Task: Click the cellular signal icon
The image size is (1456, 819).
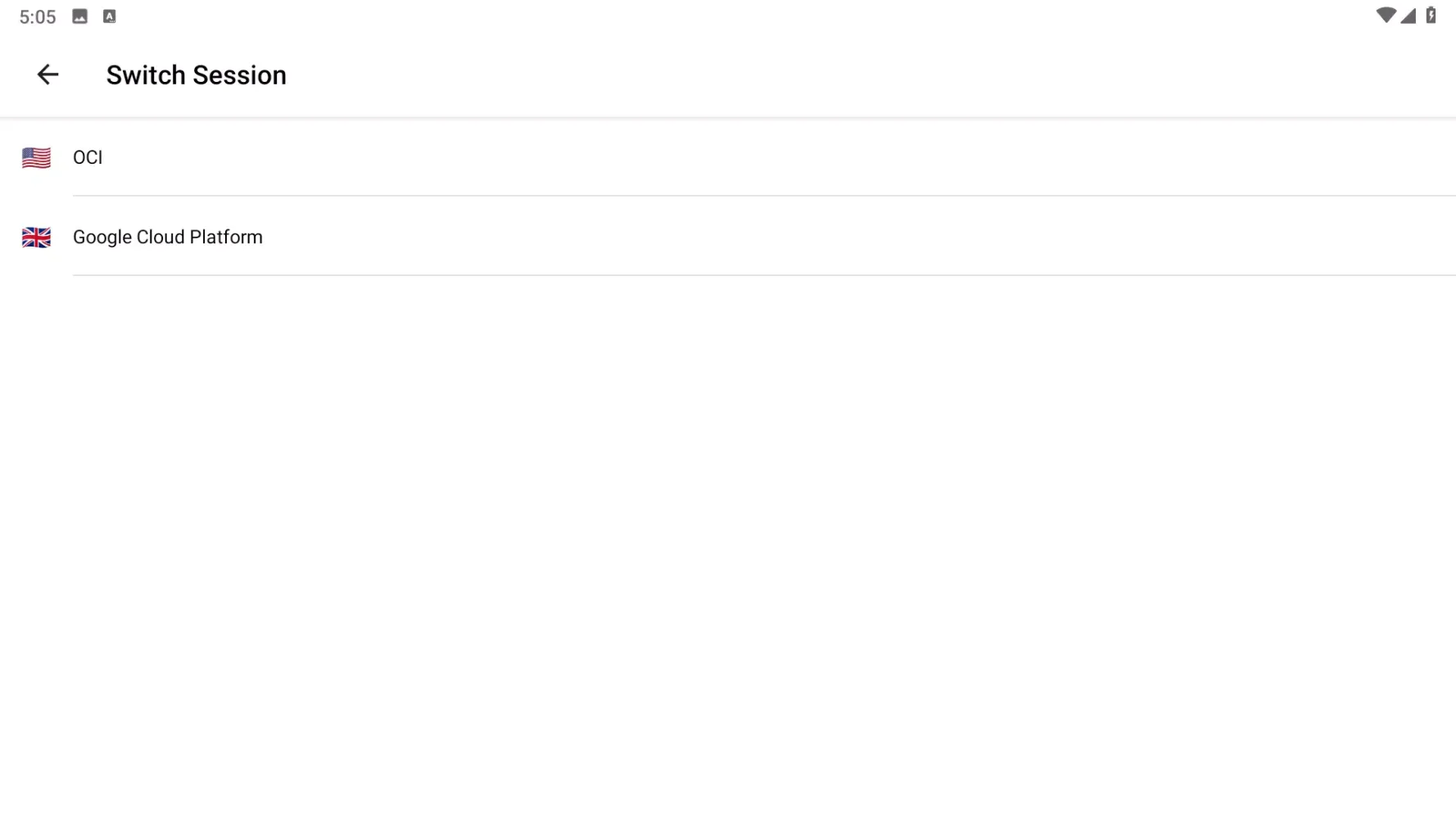Action: pos(1409,16)
